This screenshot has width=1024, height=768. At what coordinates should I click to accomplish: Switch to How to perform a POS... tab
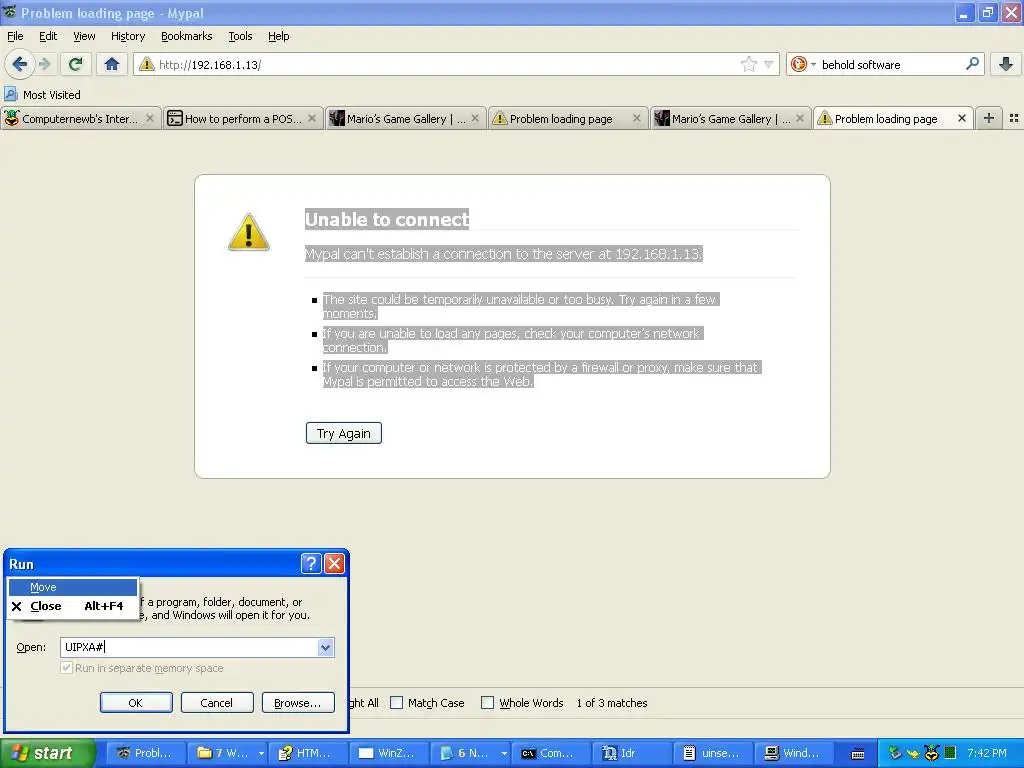[x=242, y=119]
